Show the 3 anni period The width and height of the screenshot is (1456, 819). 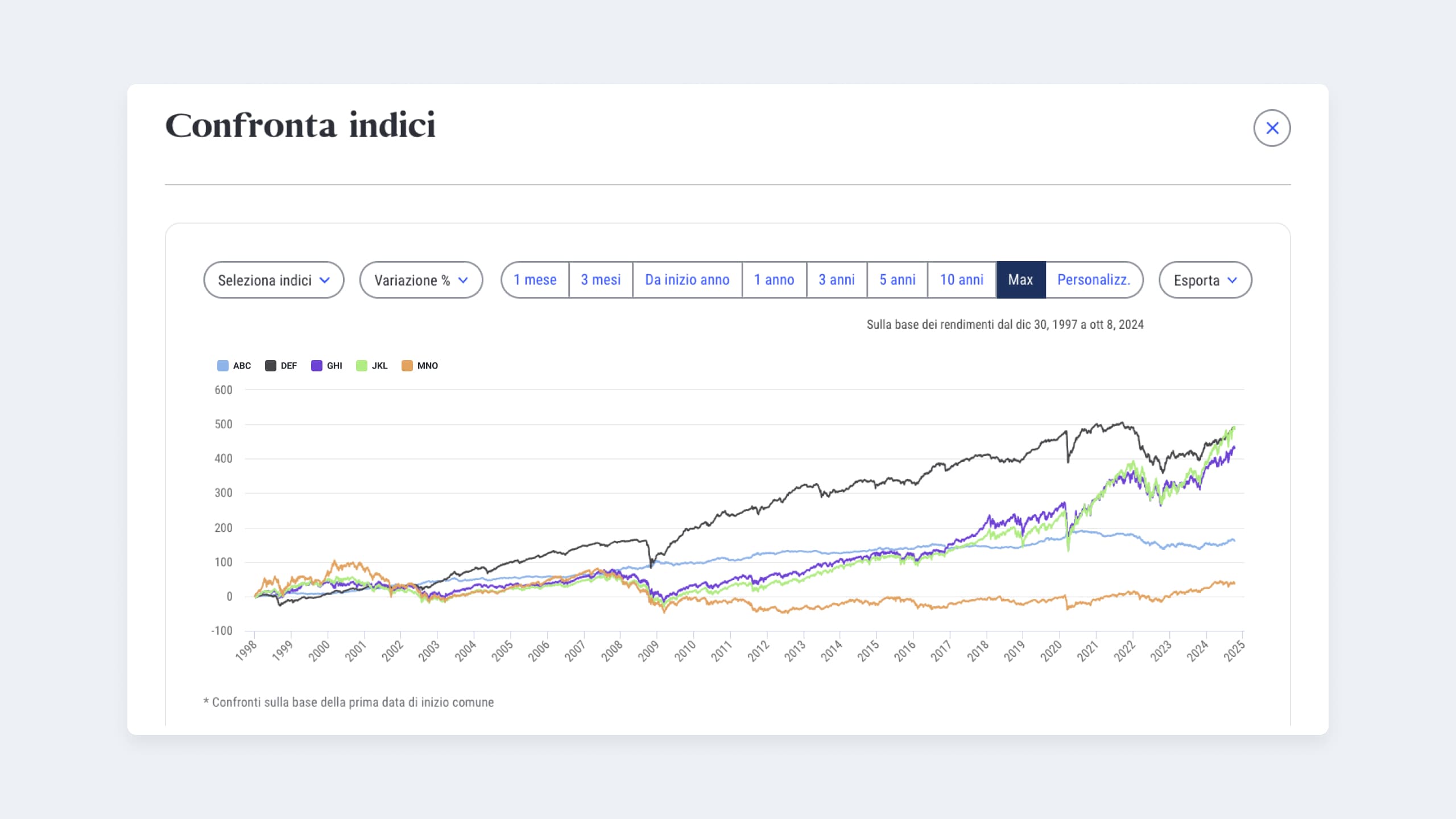pos(837,280)
